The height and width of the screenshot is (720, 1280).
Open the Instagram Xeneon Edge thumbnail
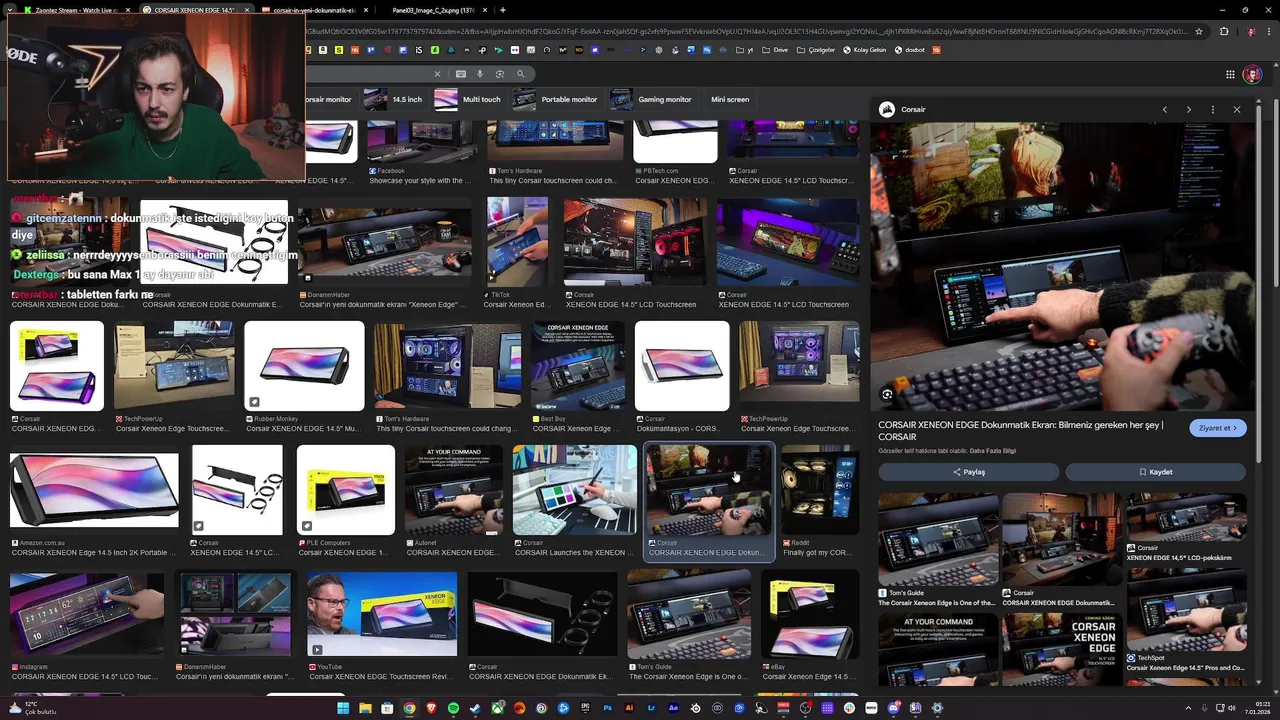(x=87, y=614)
